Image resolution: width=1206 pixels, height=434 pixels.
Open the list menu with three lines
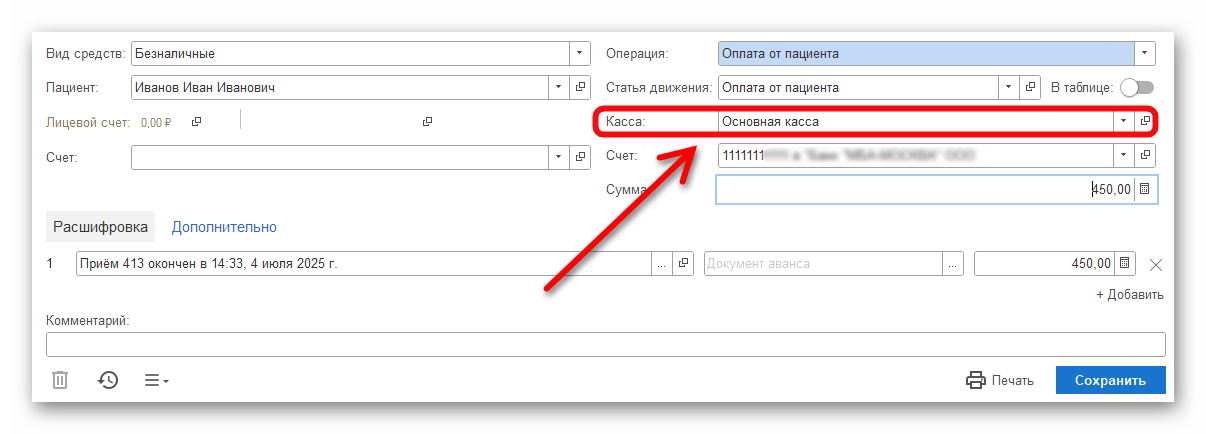point(157,380)
